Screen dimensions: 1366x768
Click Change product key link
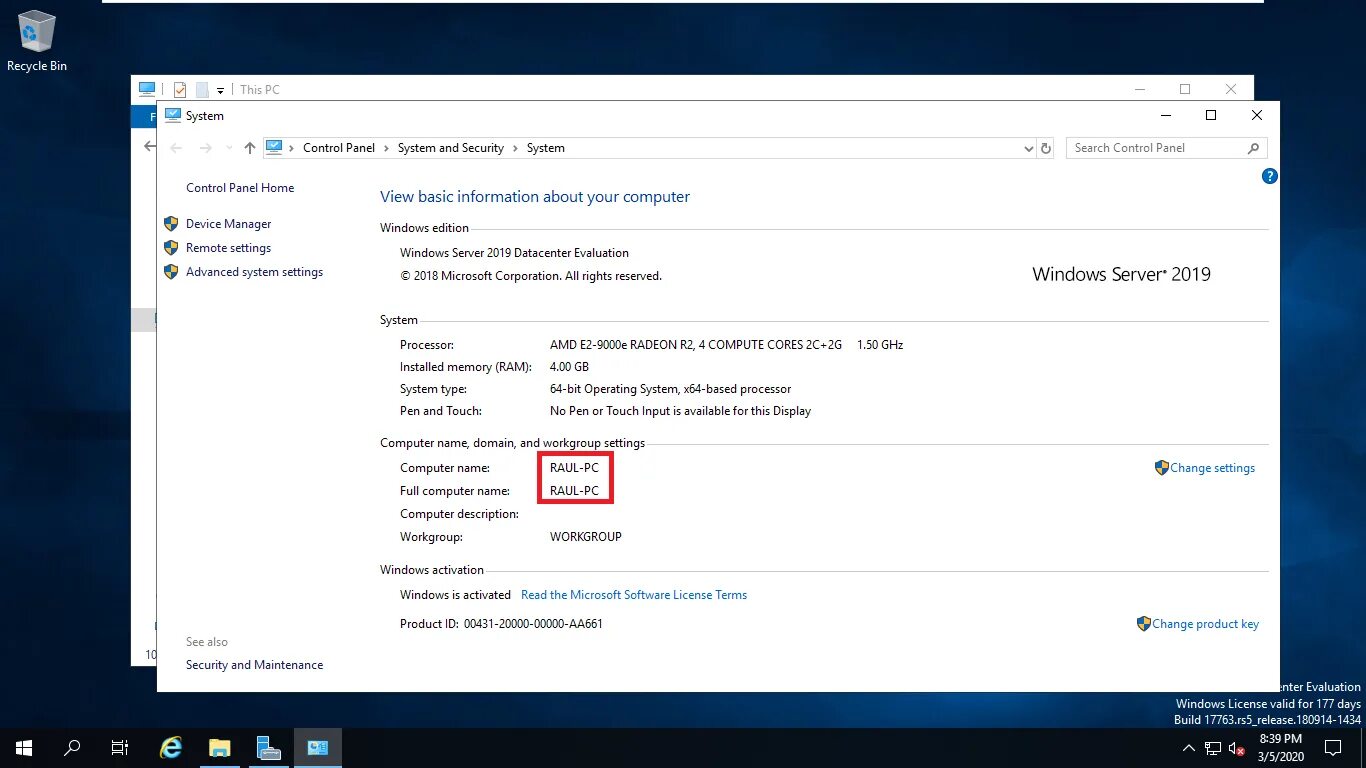[1205, 624]
